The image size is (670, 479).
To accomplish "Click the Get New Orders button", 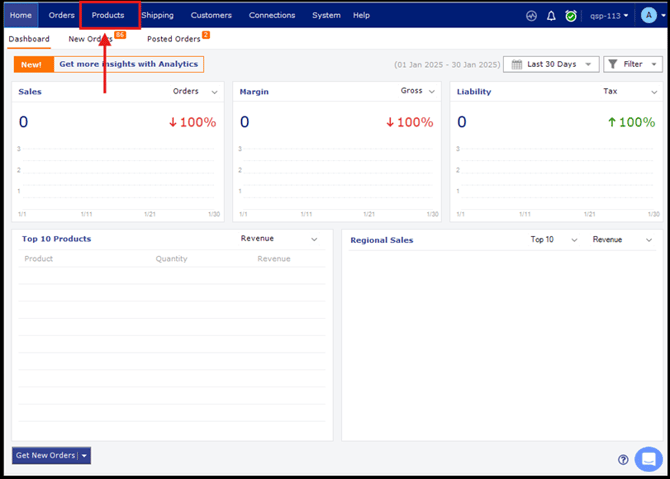I will tap(45, 455).
